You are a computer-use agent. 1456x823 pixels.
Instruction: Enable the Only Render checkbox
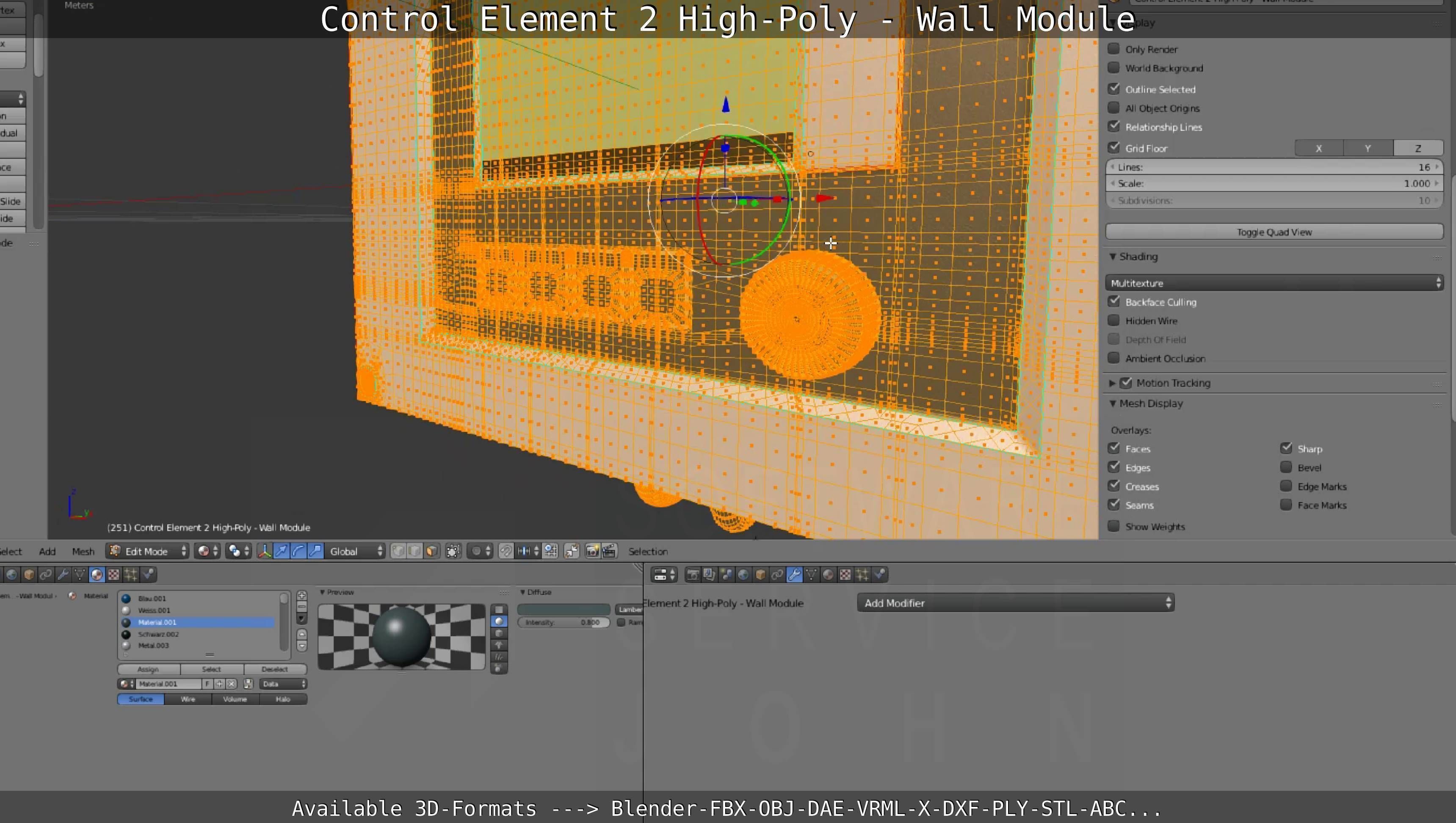tap(1113, 49)
